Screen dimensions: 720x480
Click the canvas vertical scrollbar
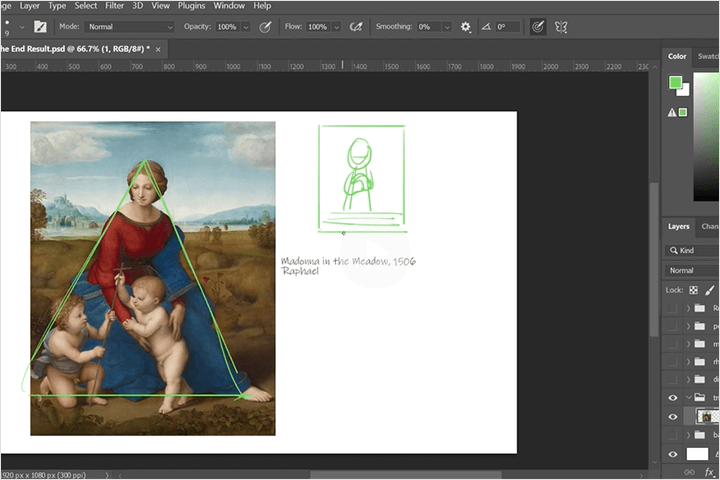pos(654,260)
